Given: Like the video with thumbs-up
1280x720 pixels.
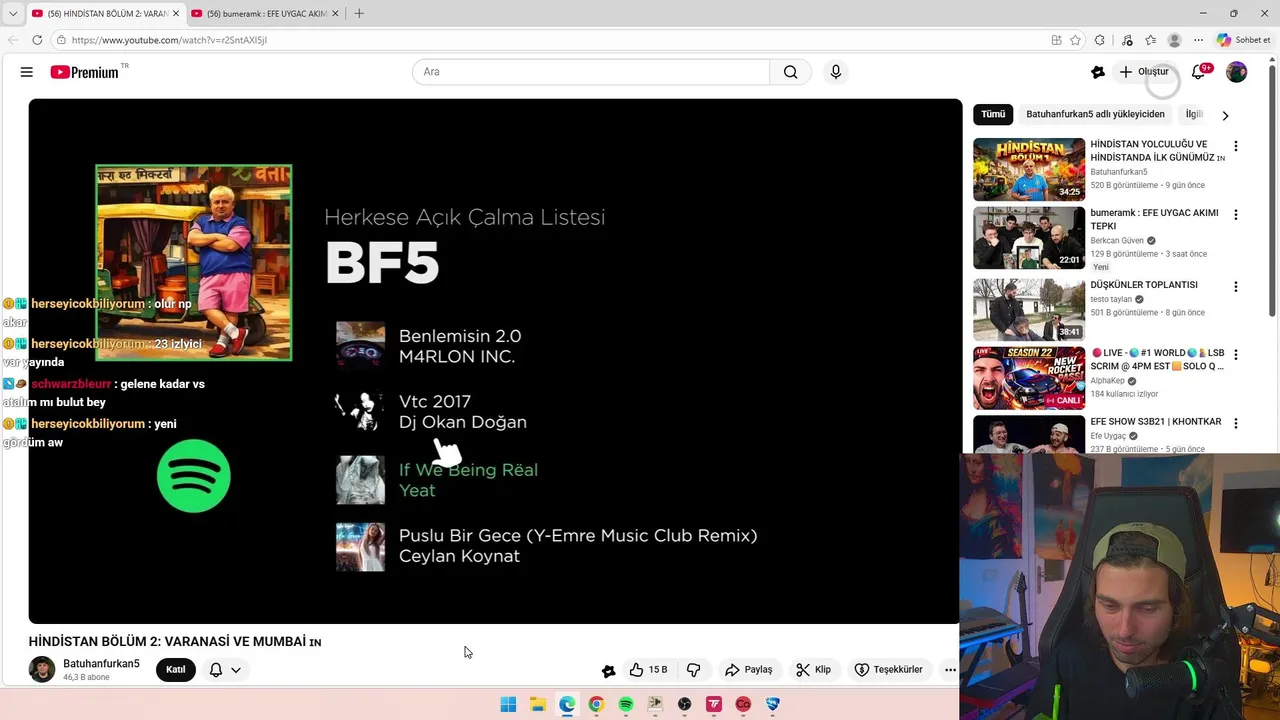Looking at the screenshot, I should (648, 670).
